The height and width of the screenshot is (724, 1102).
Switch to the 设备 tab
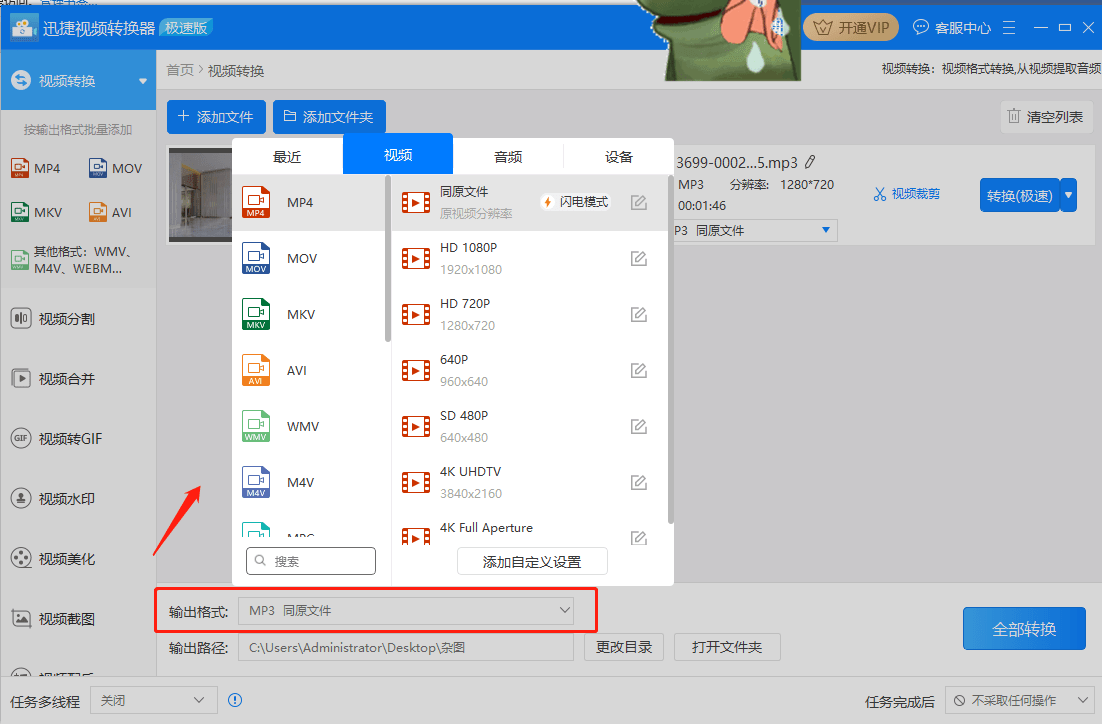click(619, 156)
